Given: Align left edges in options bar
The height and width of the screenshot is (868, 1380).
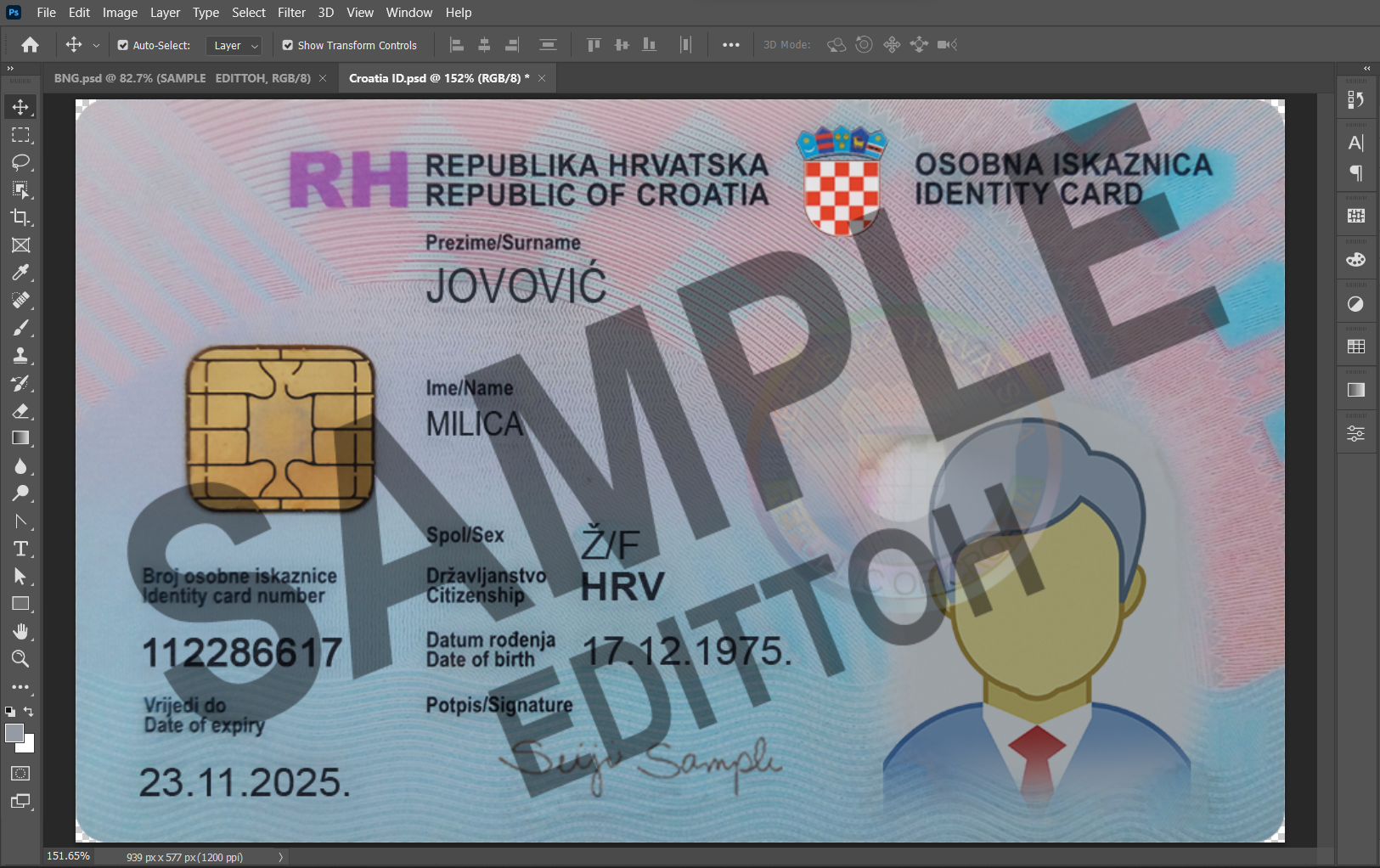Looking at the screenshot, I should [457, 45].
